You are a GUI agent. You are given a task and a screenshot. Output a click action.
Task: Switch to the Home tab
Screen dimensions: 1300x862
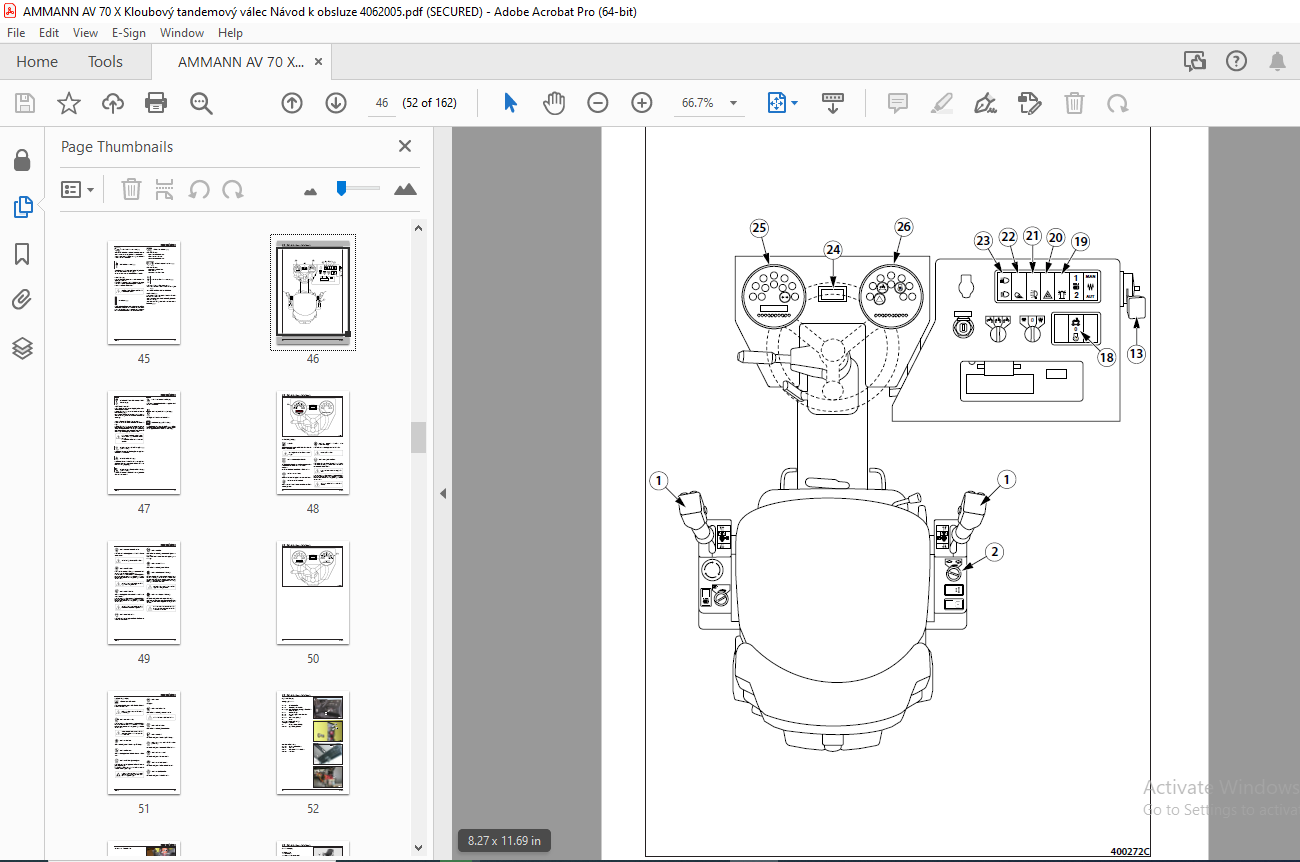(37, 62)
